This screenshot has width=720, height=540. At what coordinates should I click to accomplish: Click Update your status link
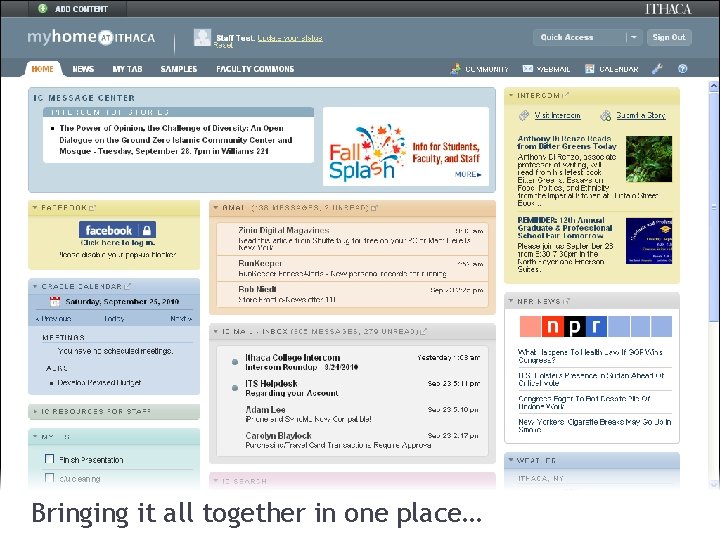(x=290, y=38)
